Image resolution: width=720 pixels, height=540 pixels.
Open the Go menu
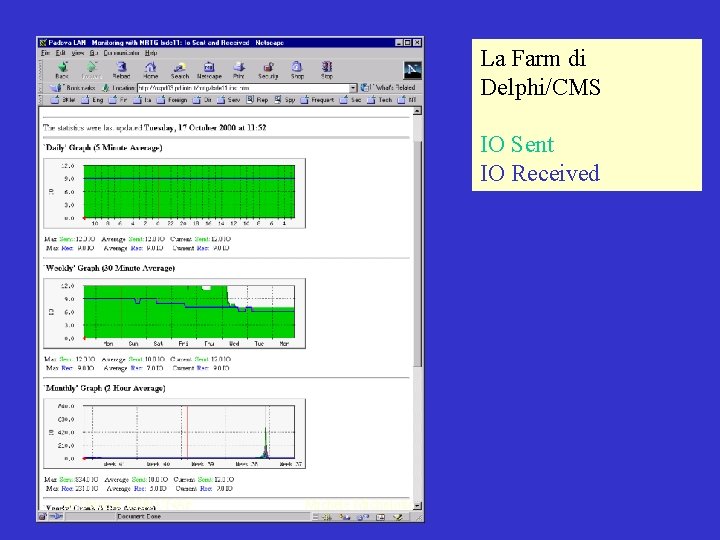tap(94, 53)
